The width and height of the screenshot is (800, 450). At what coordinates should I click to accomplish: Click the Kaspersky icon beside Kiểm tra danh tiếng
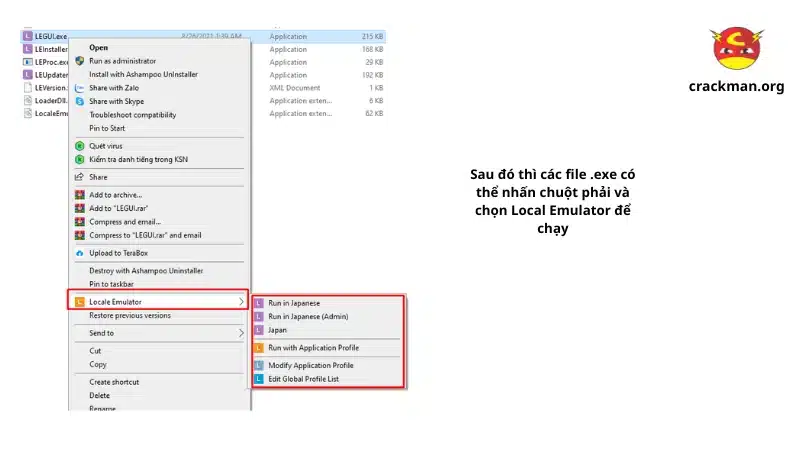point(80,160)
